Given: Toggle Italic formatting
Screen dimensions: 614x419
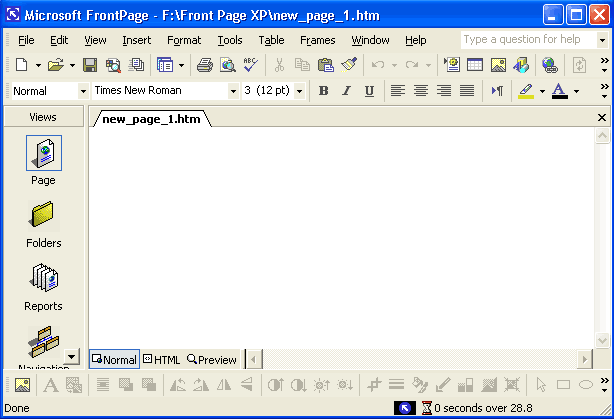Looking at the screenshot, I should tap(346, 91).
